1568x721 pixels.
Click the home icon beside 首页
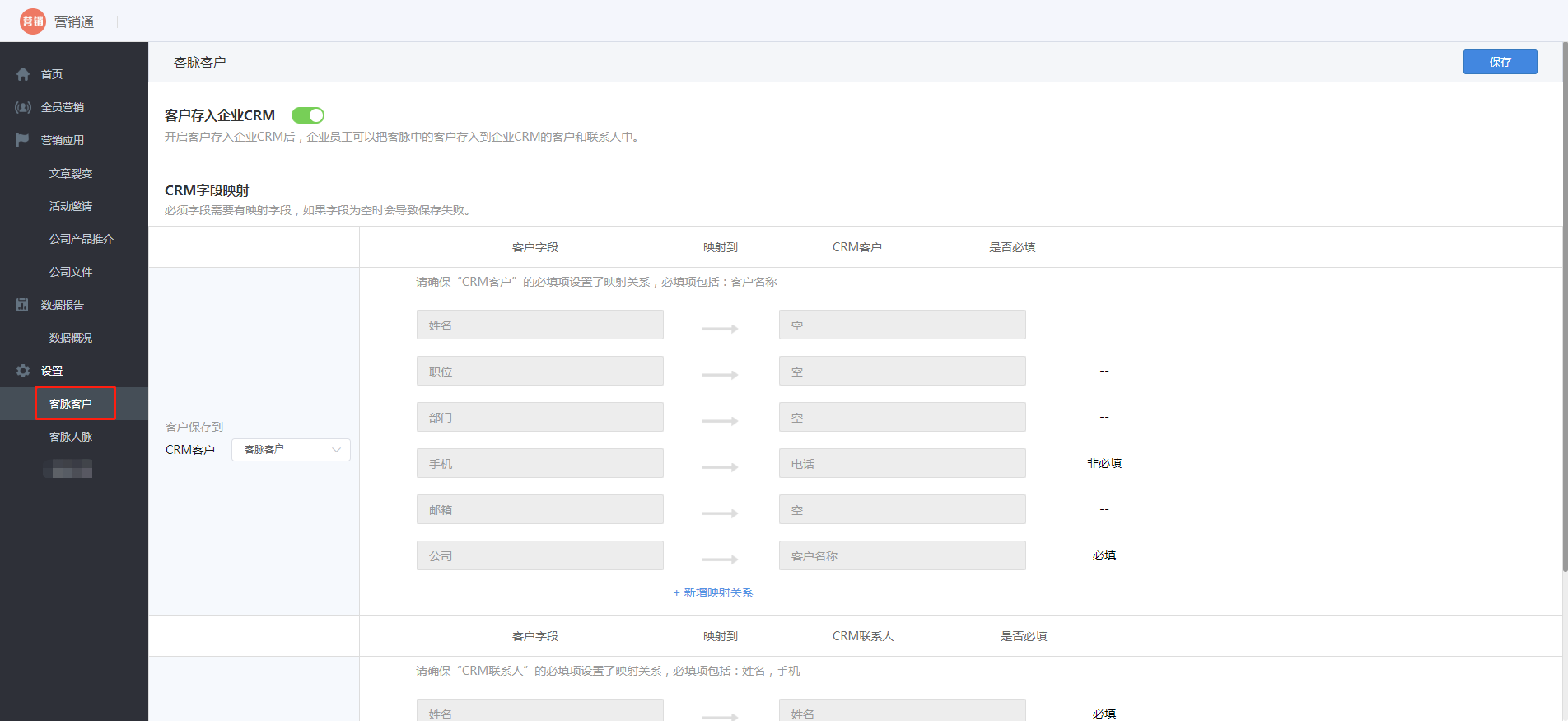click(23, 74)
